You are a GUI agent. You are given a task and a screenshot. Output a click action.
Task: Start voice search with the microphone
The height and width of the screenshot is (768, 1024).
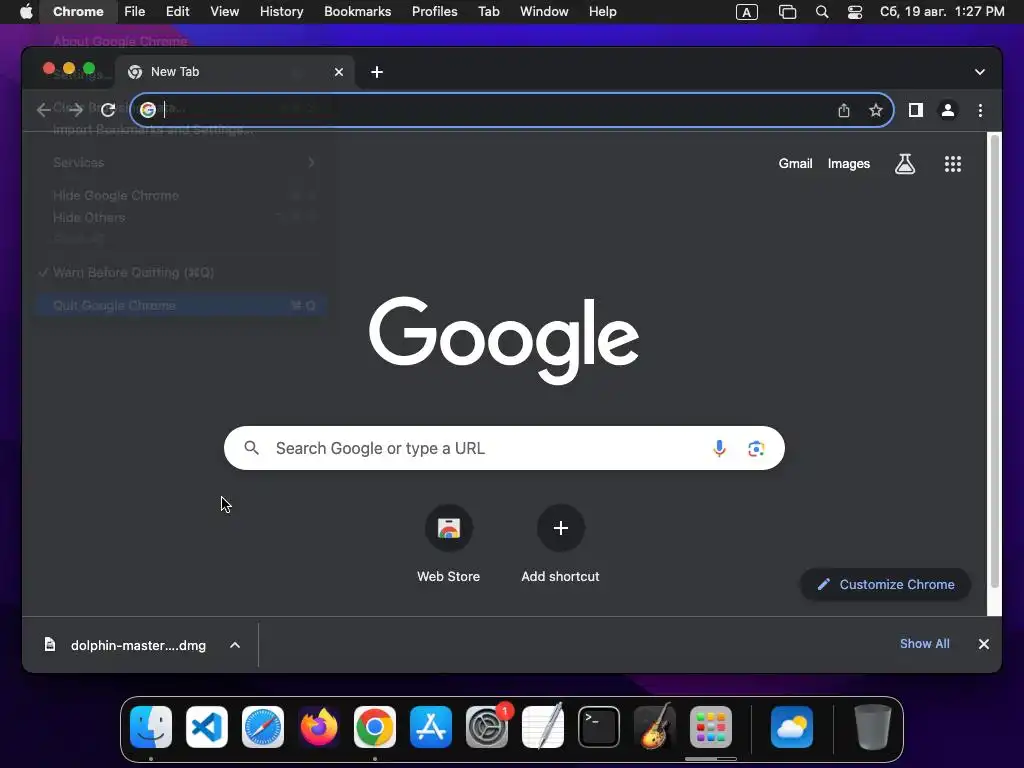pos(719,448)
